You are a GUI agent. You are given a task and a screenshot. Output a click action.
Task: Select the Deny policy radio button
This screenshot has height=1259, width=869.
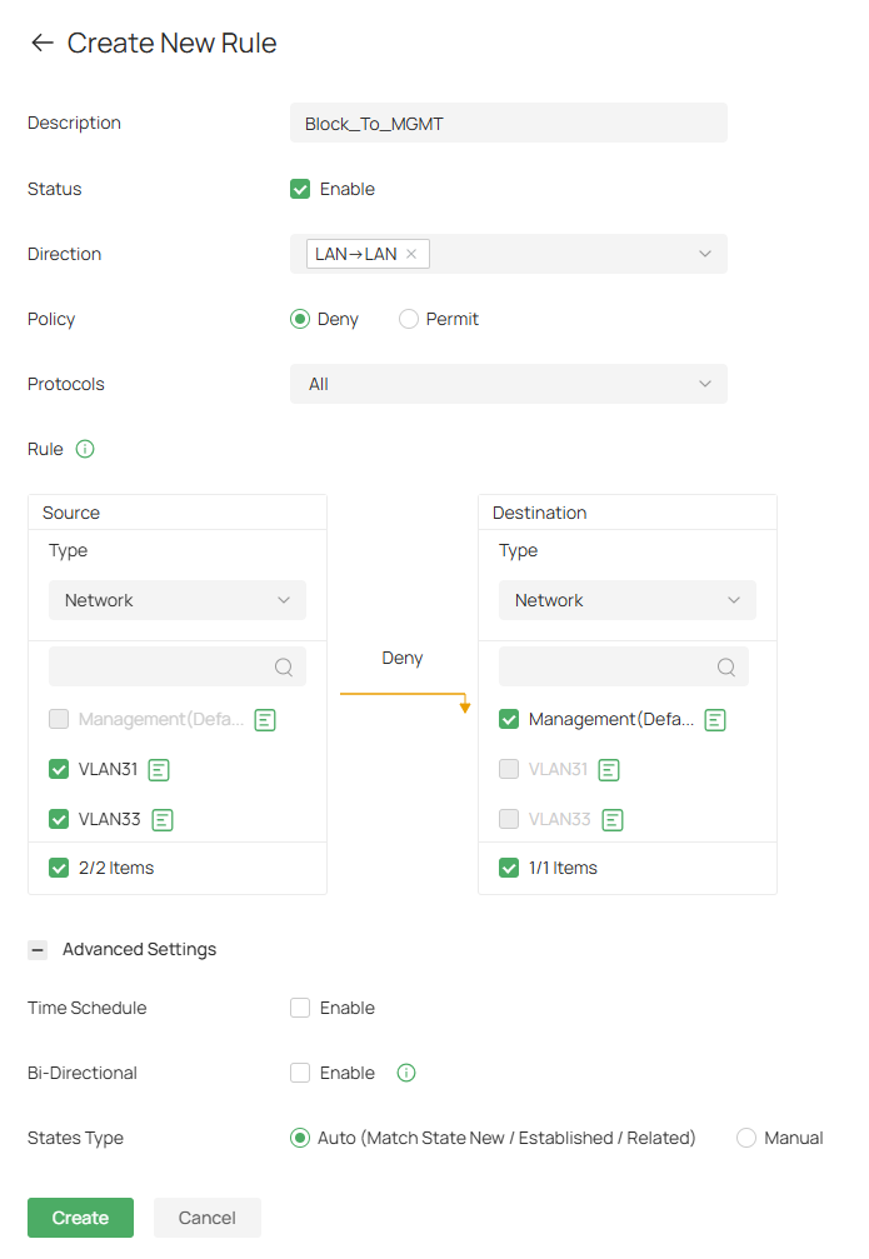pos(299,319)
